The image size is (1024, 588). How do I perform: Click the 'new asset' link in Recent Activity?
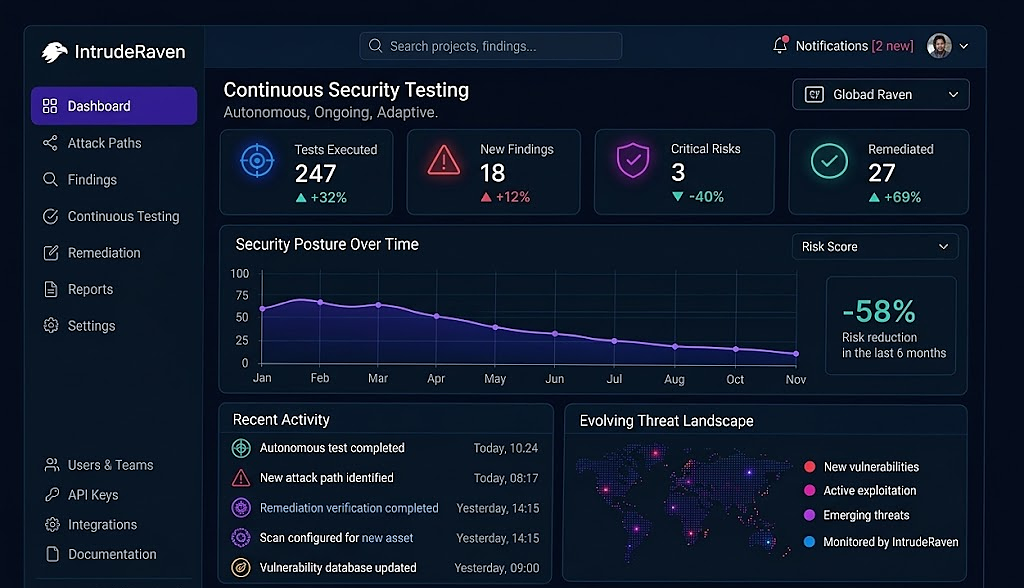[x=387, y=538]
